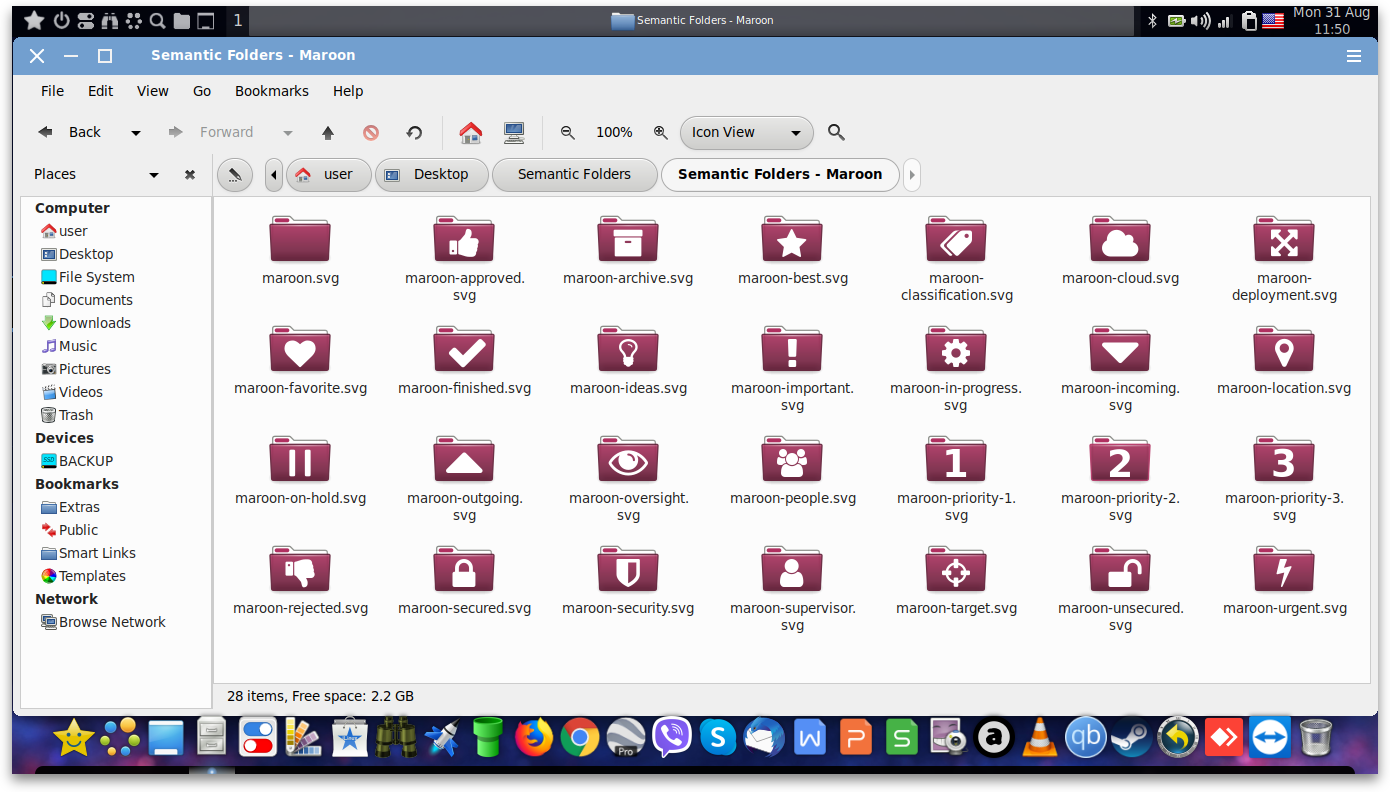Launch VLC media player from the dock
This screenshot has width=1390, height=792.
click(x=1041, y=738)
